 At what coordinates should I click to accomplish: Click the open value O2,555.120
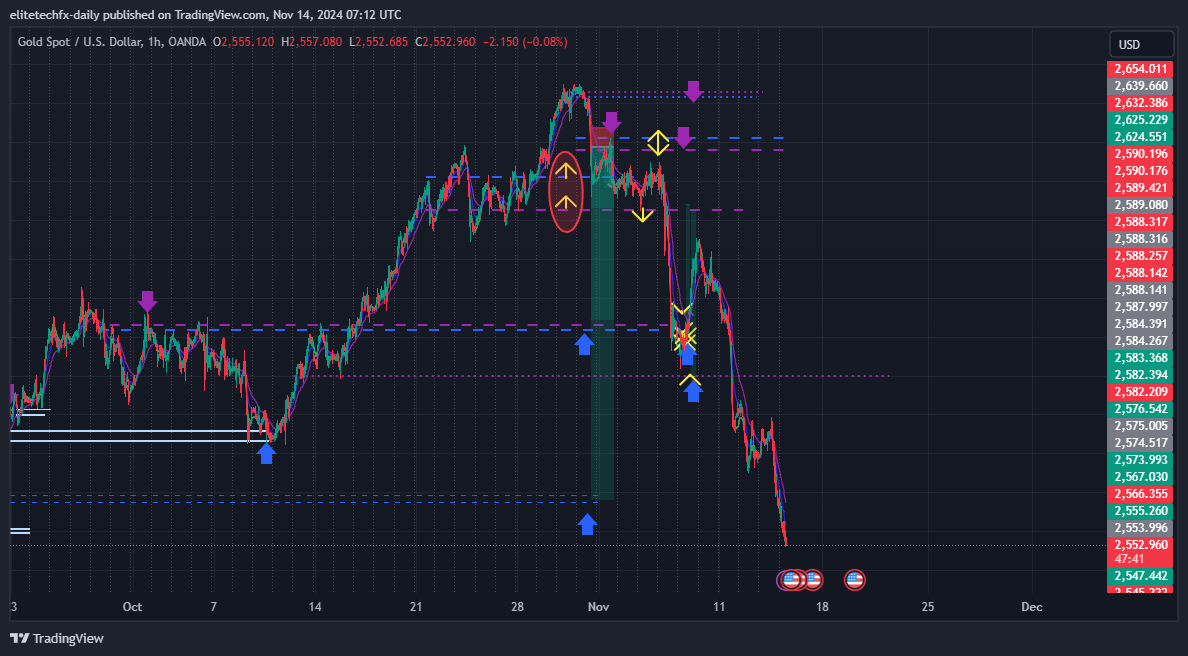tap(243, 42)
